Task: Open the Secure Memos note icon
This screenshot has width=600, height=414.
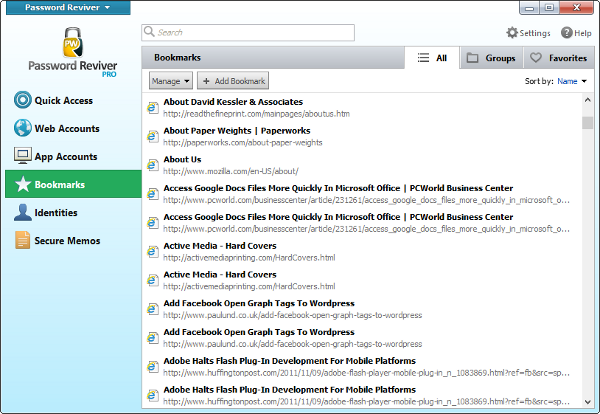Action: (23, 240)
